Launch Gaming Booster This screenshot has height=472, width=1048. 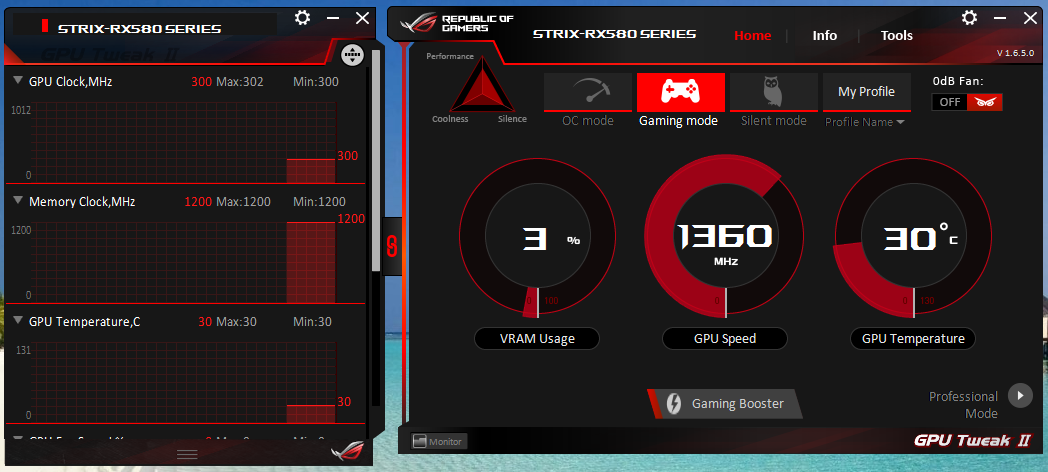click(x=725, y=404)
